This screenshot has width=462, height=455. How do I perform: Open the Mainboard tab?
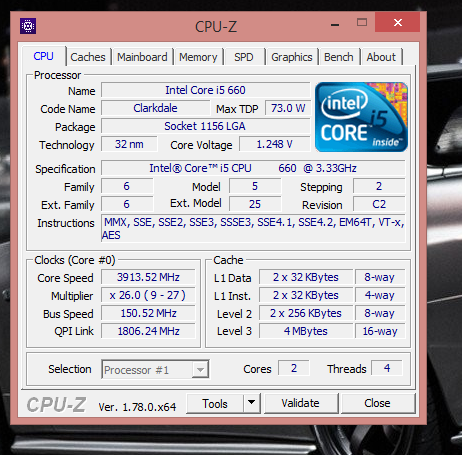(x=142, y=57)
